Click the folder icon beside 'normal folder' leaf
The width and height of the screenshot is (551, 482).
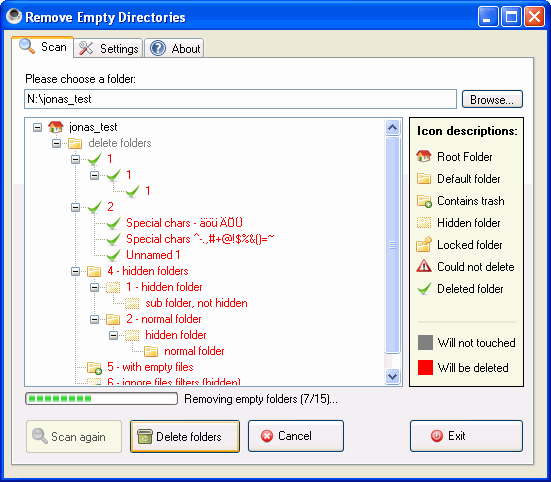[x=151, y=351]
